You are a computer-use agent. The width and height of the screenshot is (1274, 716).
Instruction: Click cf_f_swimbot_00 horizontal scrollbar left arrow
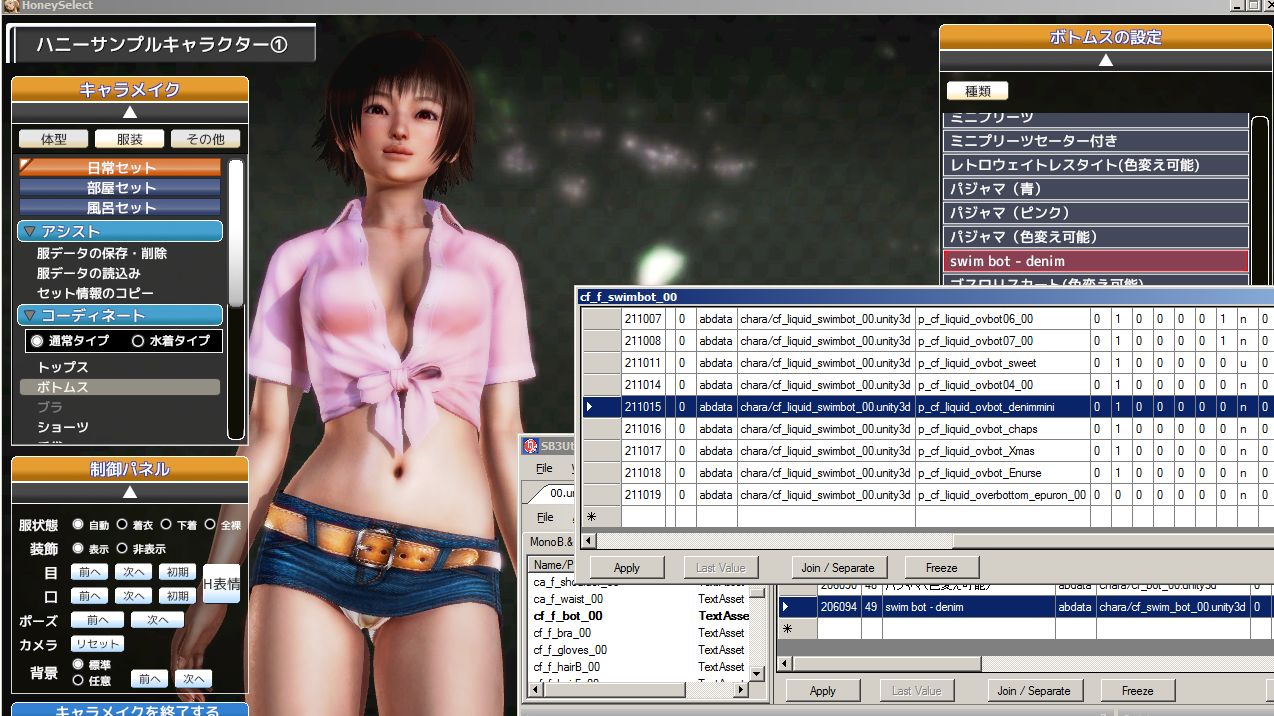[588, 540]
